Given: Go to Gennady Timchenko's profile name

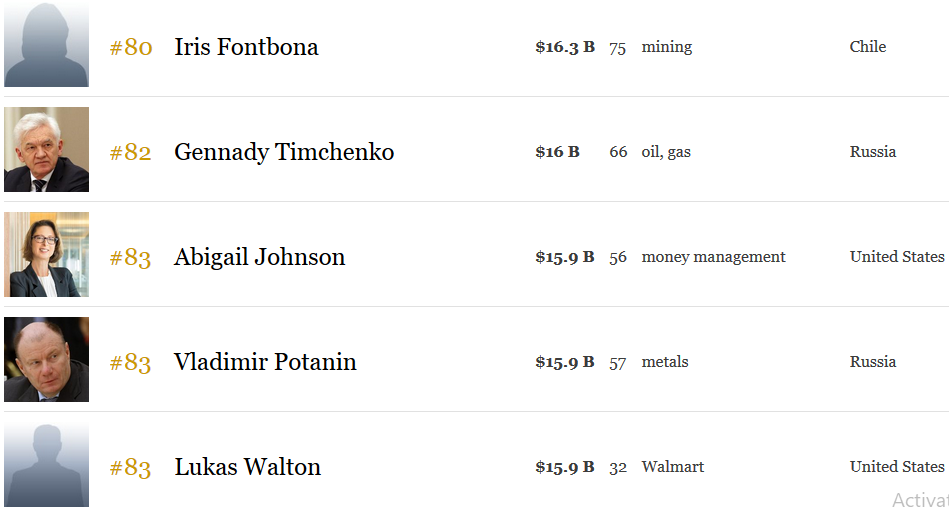Looking at the screenshot, I should pos(284,152).
